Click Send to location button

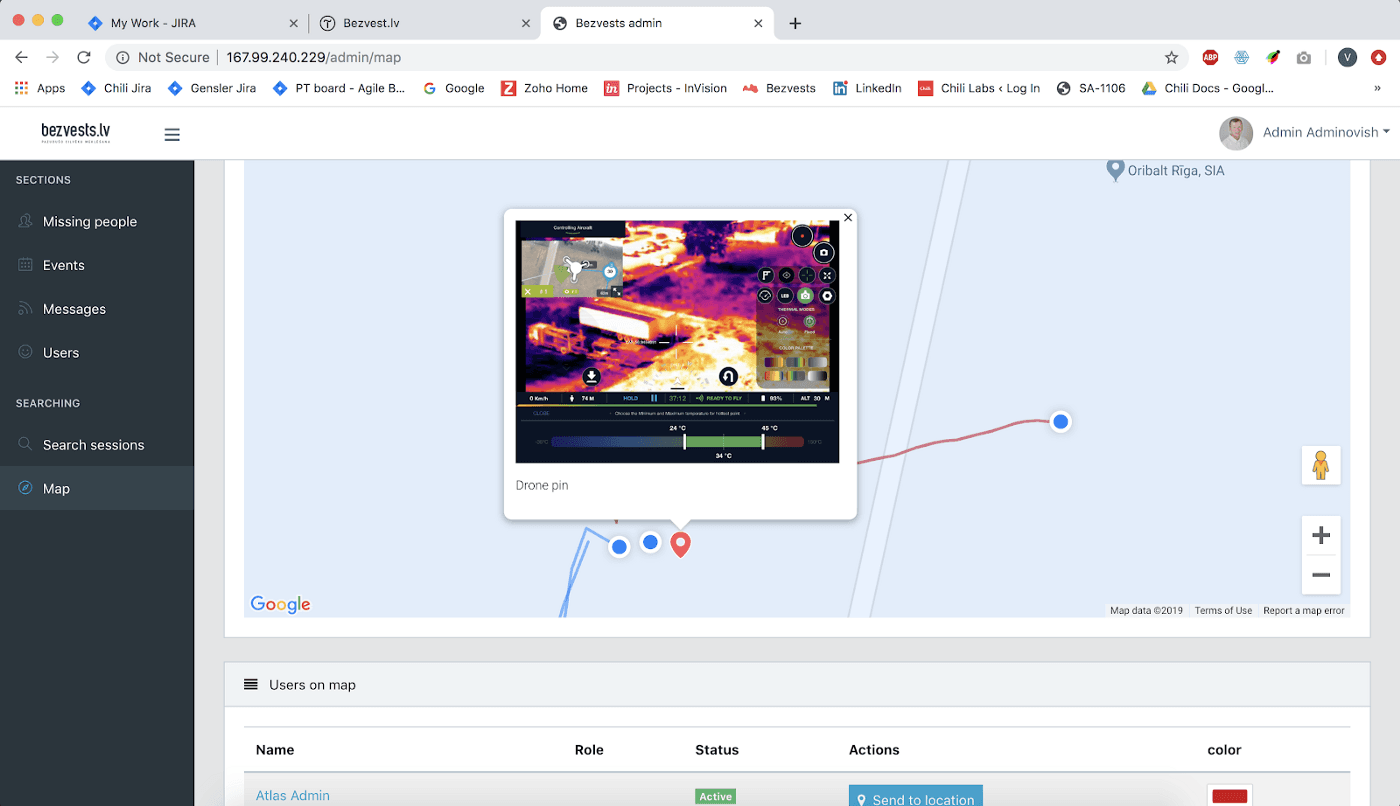916,796
